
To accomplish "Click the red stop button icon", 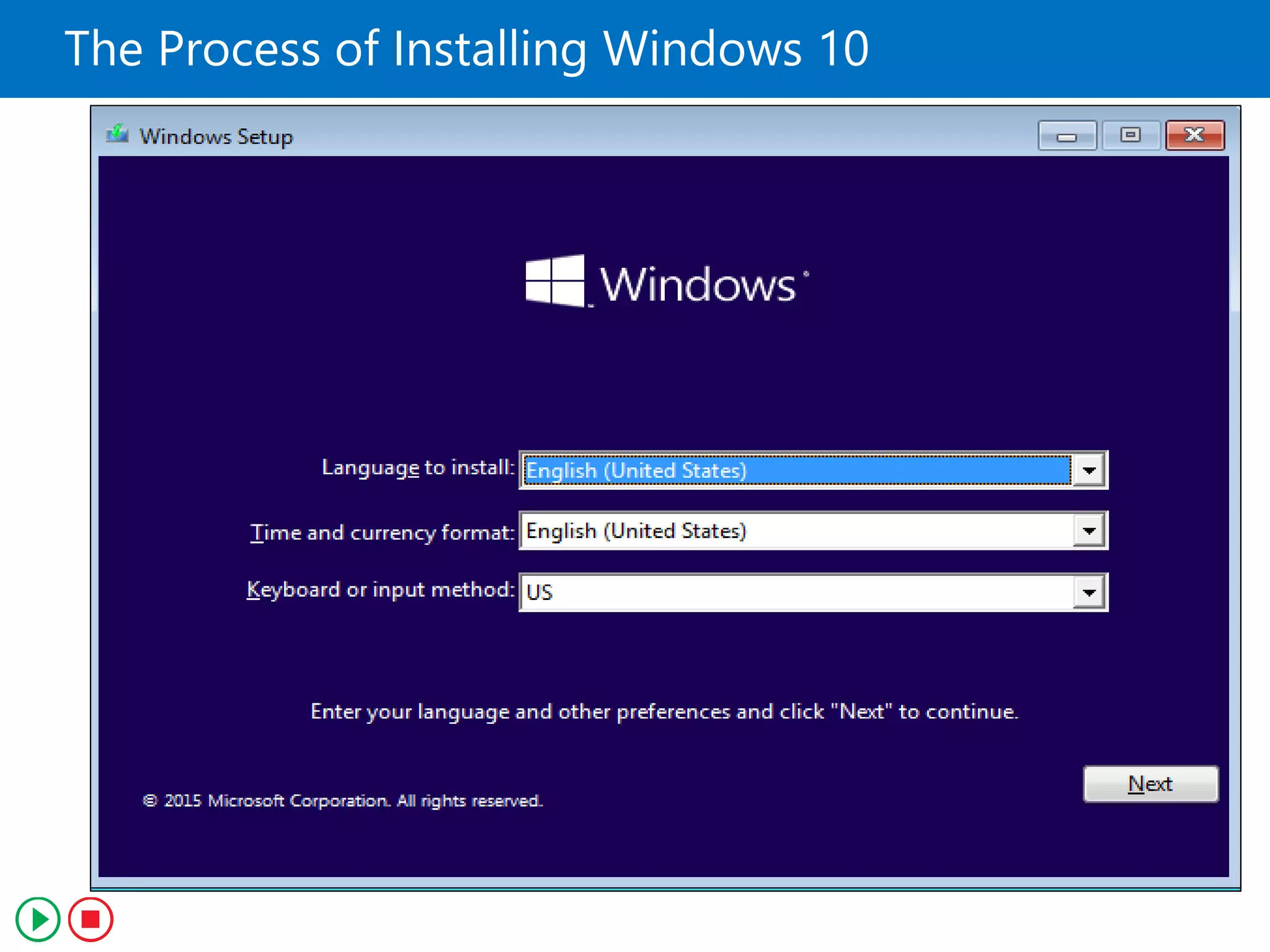I will click(x=91, y=919).
